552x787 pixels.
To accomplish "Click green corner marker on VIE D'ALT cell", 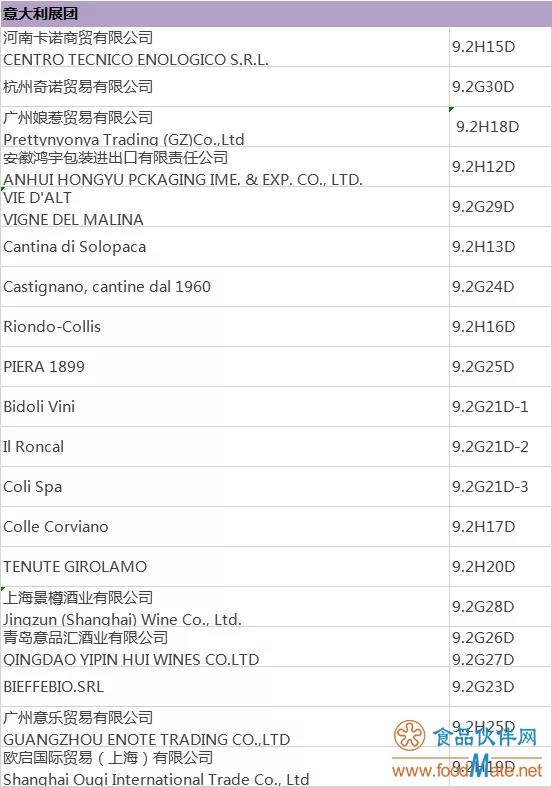I will tap(3, 189).
